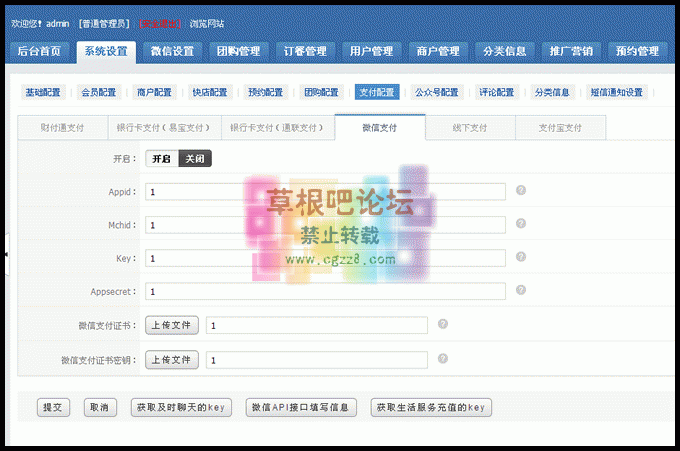Switch to 银行卡支付(易宝支付) tab
The image size is (680, 451).
[x=164, y=128]
